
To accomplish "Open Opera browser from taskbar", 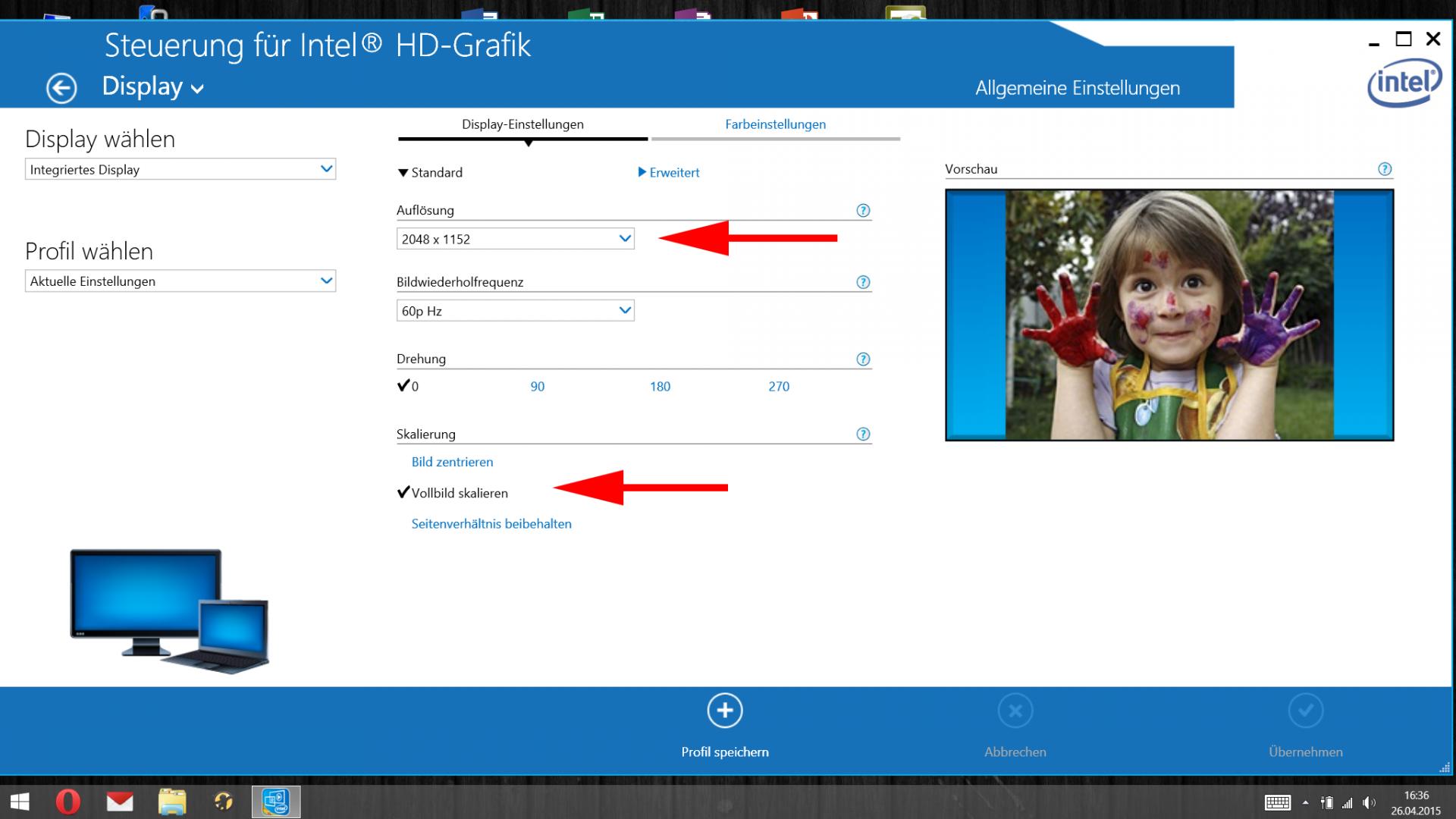I will [x=67, y=802].
